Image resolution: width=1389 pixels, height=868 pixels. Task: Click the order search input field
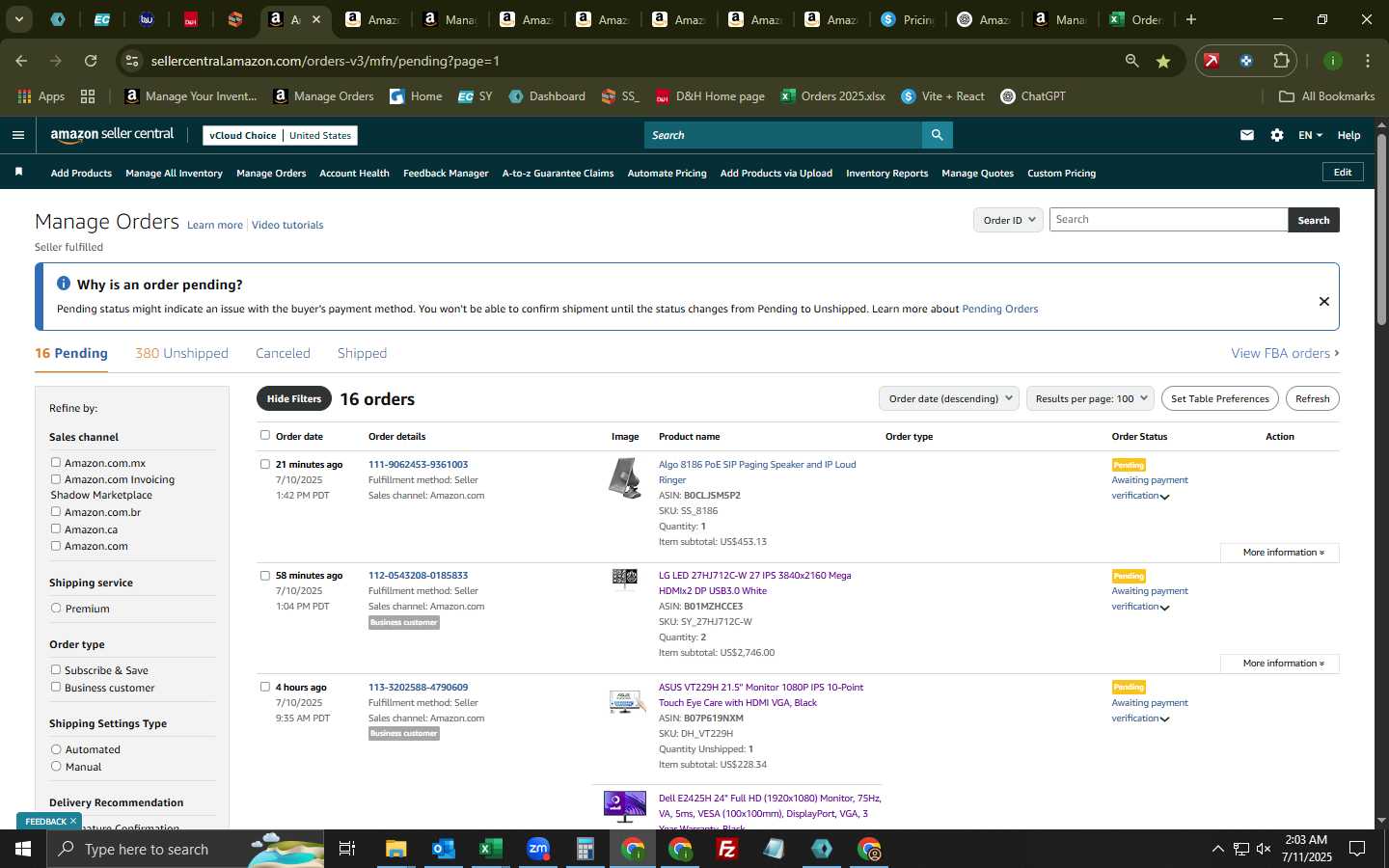(x=1168, y=220)
